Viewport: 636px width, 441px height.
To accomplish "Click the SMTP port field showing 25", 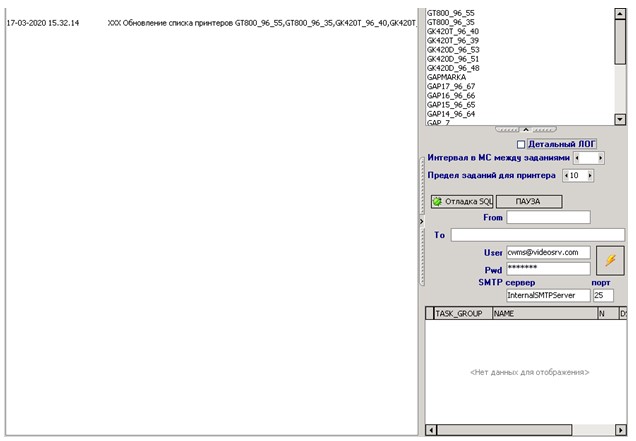I will 603,296.
